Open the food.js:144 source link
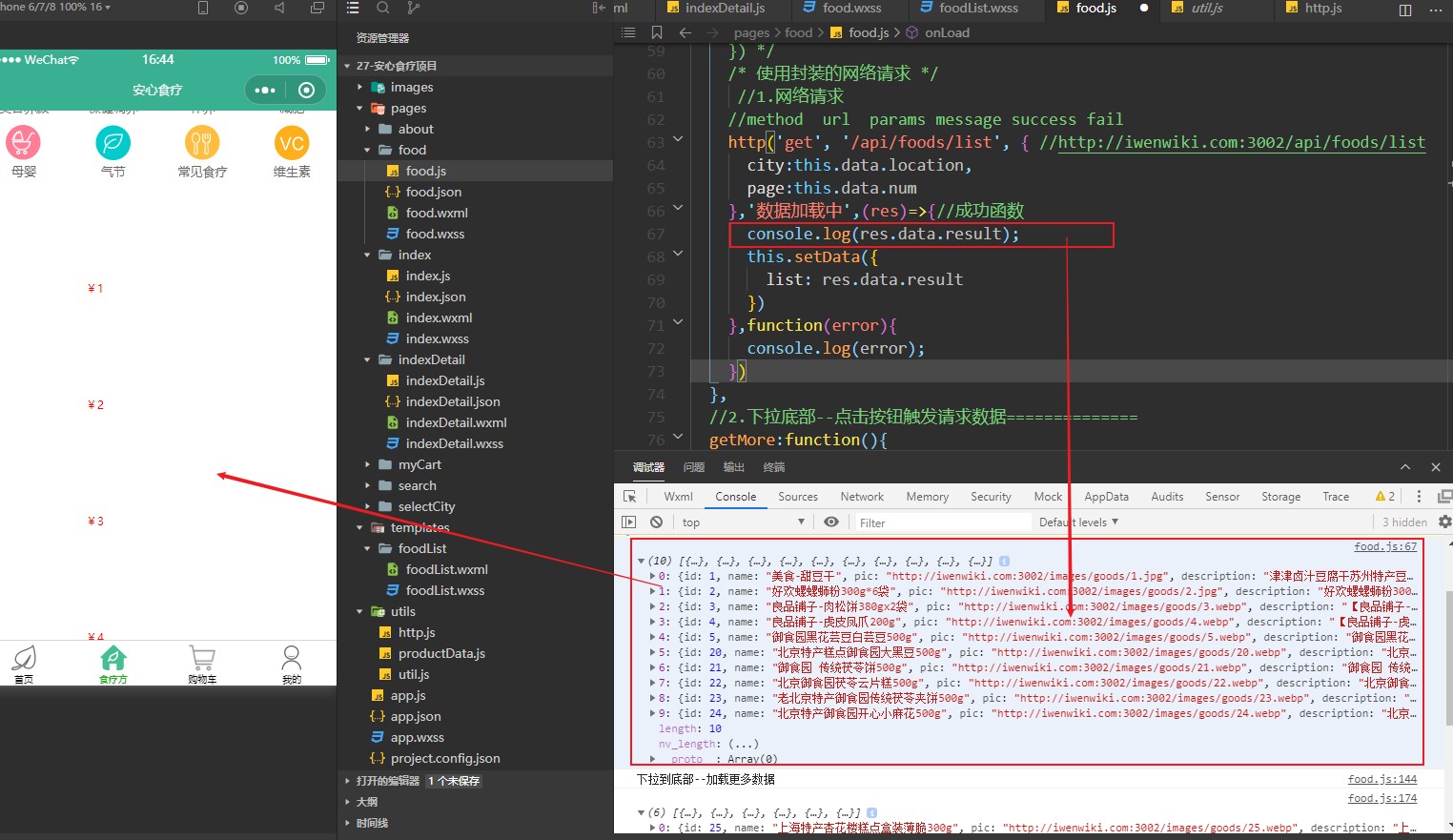Viewport: 1453px width, 840px height. click(x=1382, y=779)
